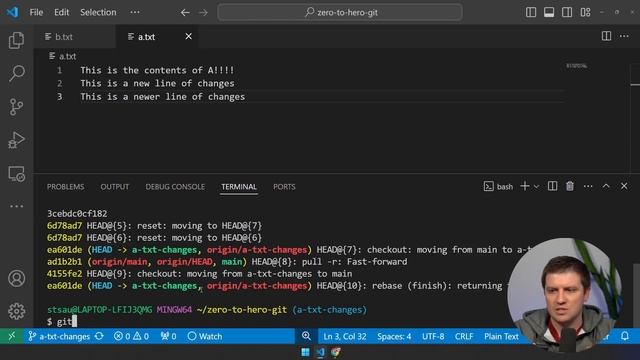Toggle panel layout icon in title bar
The height and width of the screenshot is (360, 640).
point(549,12)
